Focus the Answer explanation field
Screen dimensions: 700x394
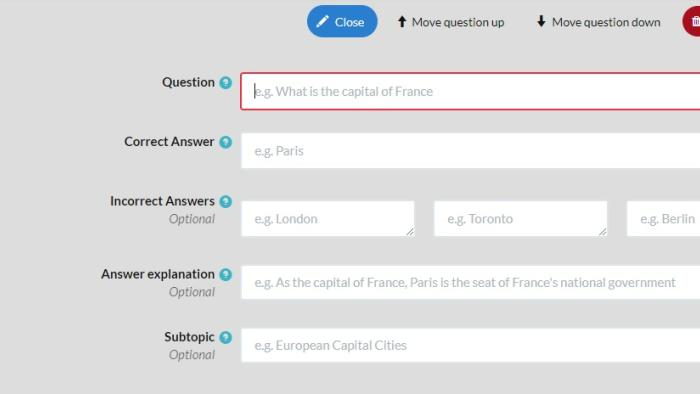[x=471, y=282]
